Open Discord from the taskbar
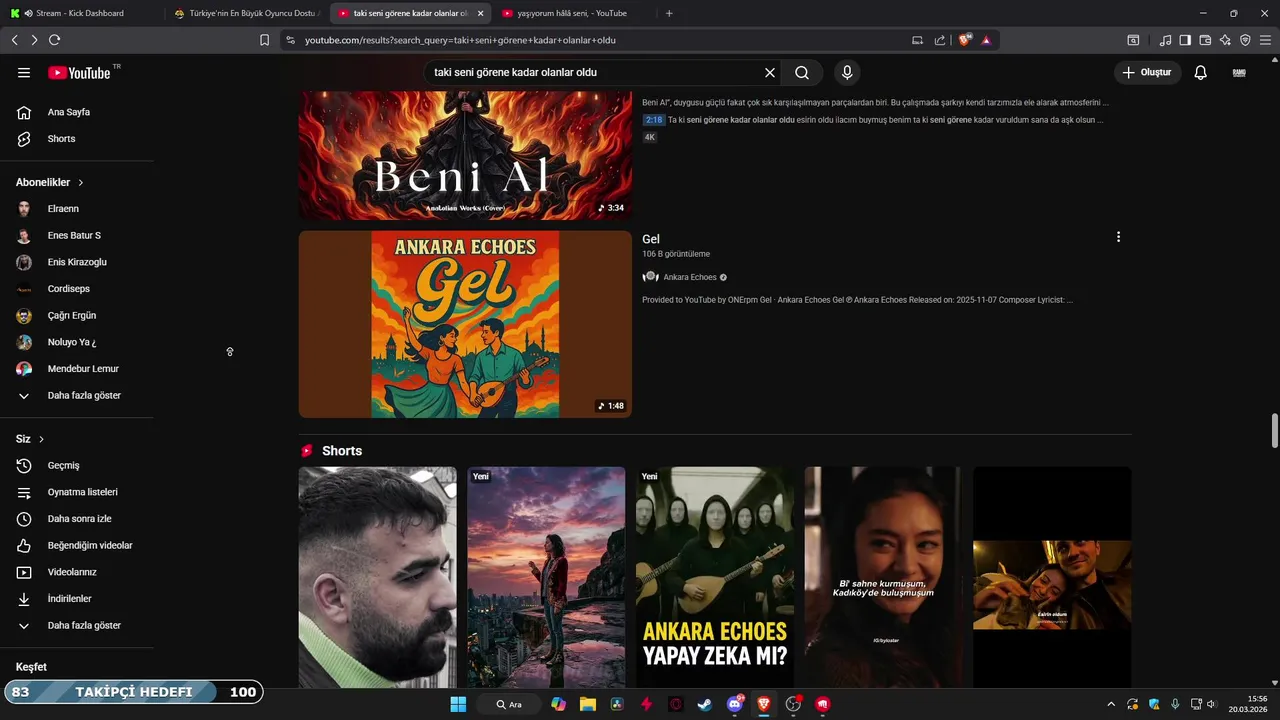Screen dimensions: 1280x720 tap(735, 704)
